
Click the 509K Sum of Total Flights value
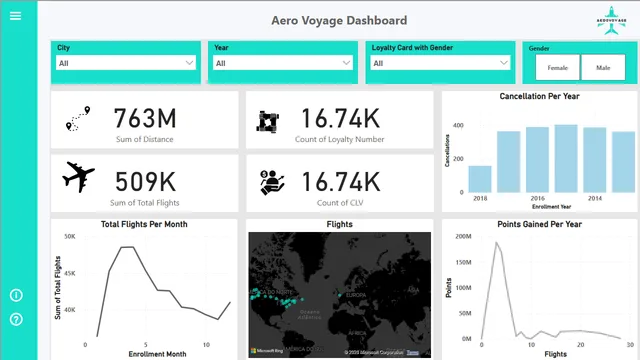145,182
